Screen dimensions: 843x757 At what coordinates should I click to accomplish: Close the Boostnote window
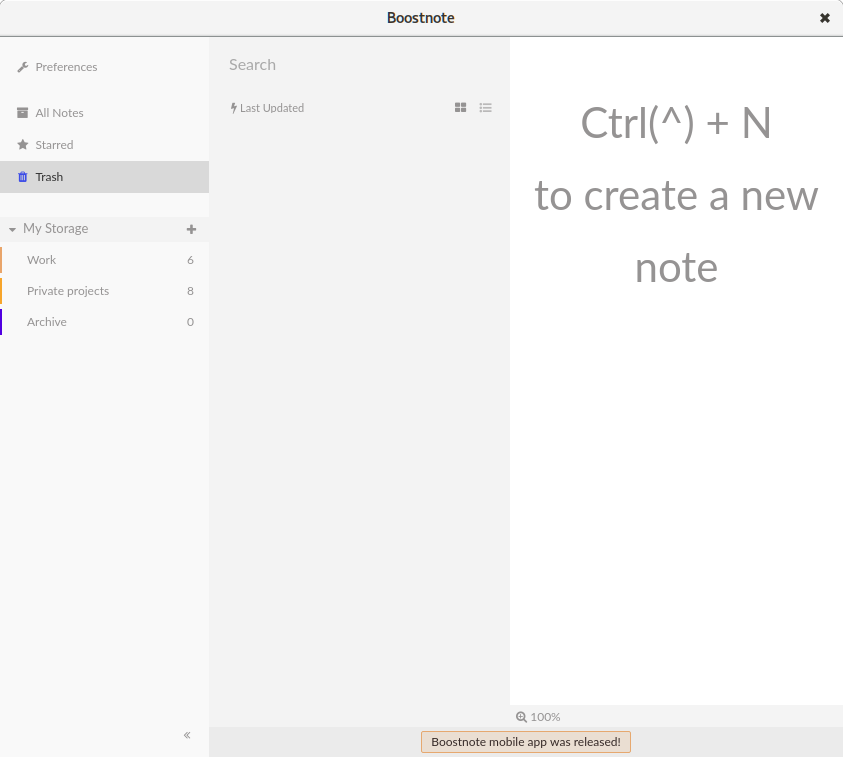[825, 18]
